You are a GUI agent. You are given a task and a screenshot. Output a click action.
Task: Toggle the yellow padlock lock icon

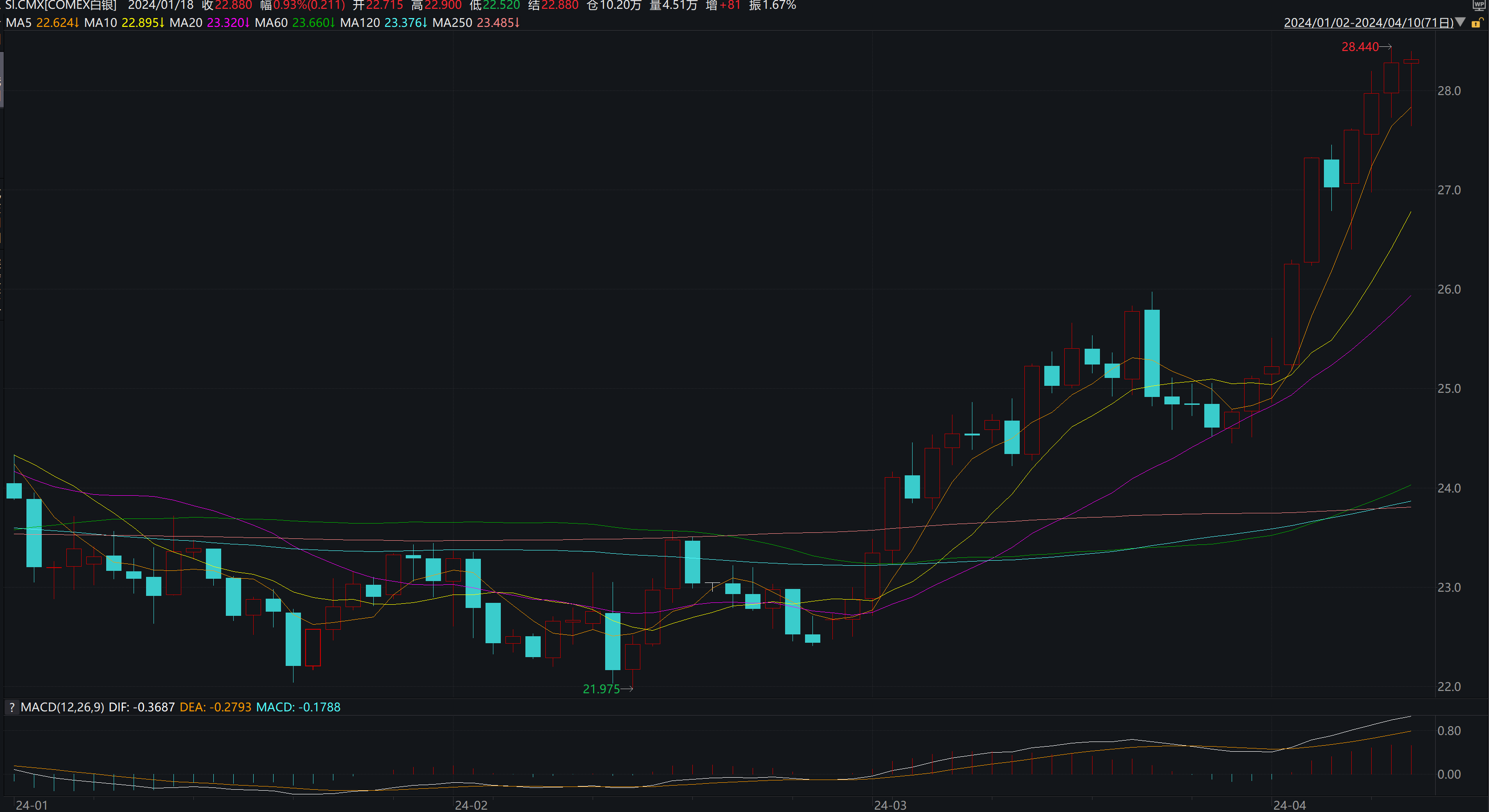pyautogui.click(x=1477, y=23)
